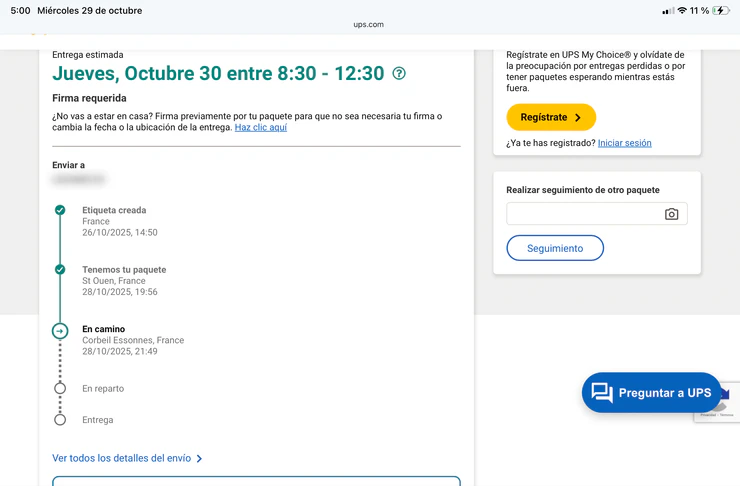Focus the track another package input field
The image size is (740, 486).
coord(583,214)
